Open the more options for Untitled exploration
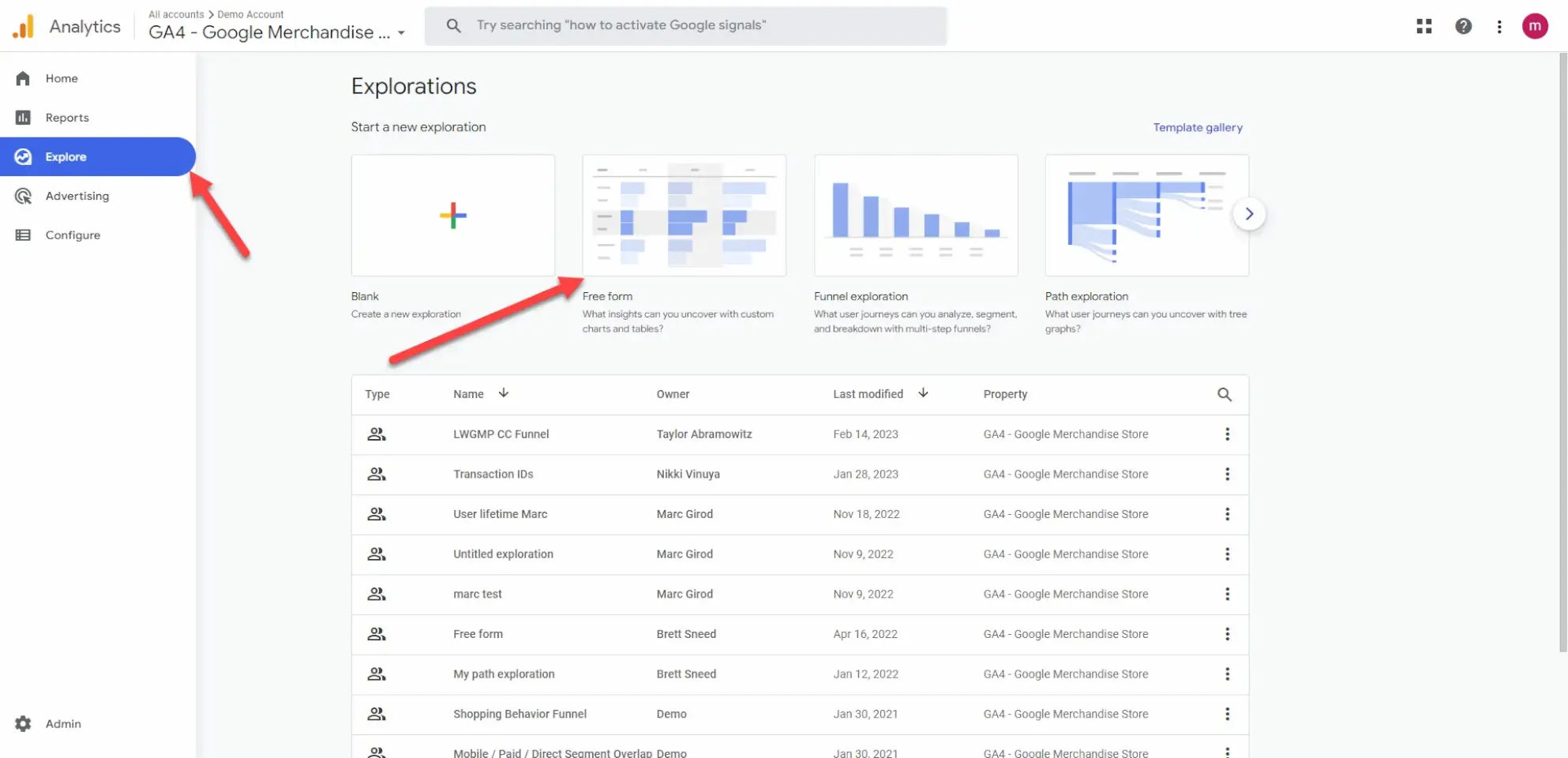This screenshot has height=758, width=1568. click(x=1227, y=554)
